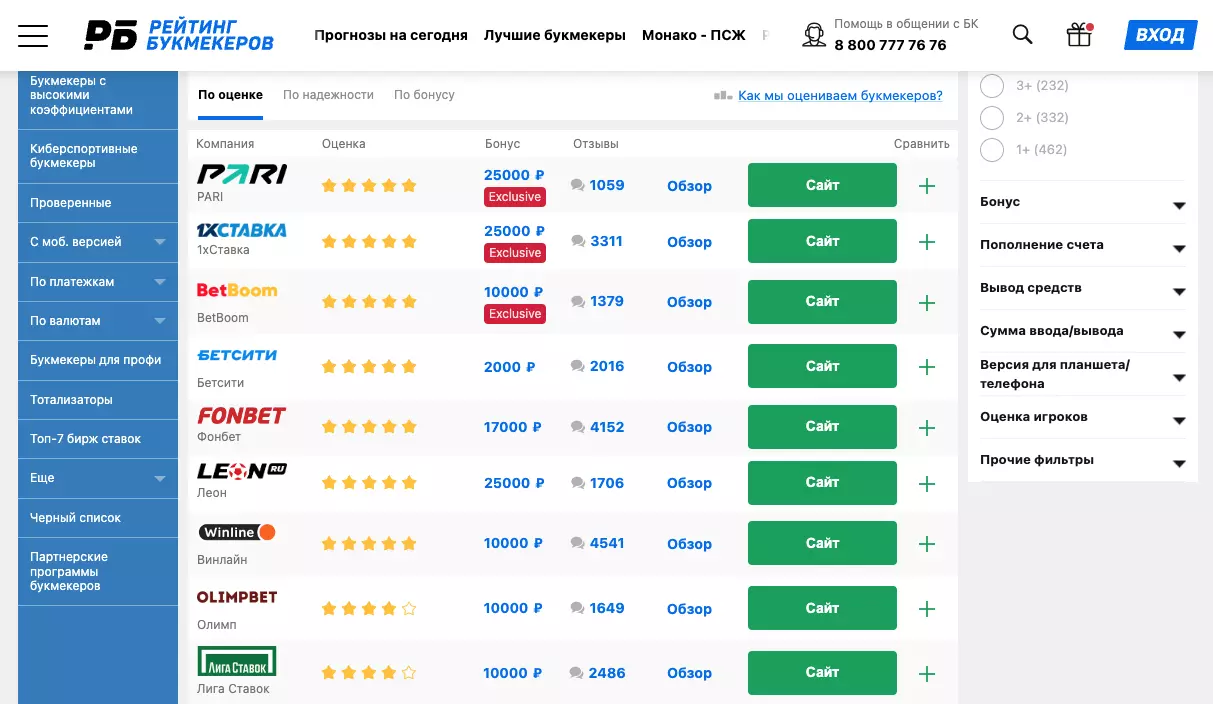Switch to the По надежности tab
1213x704 pixels.
pos(328,94)
